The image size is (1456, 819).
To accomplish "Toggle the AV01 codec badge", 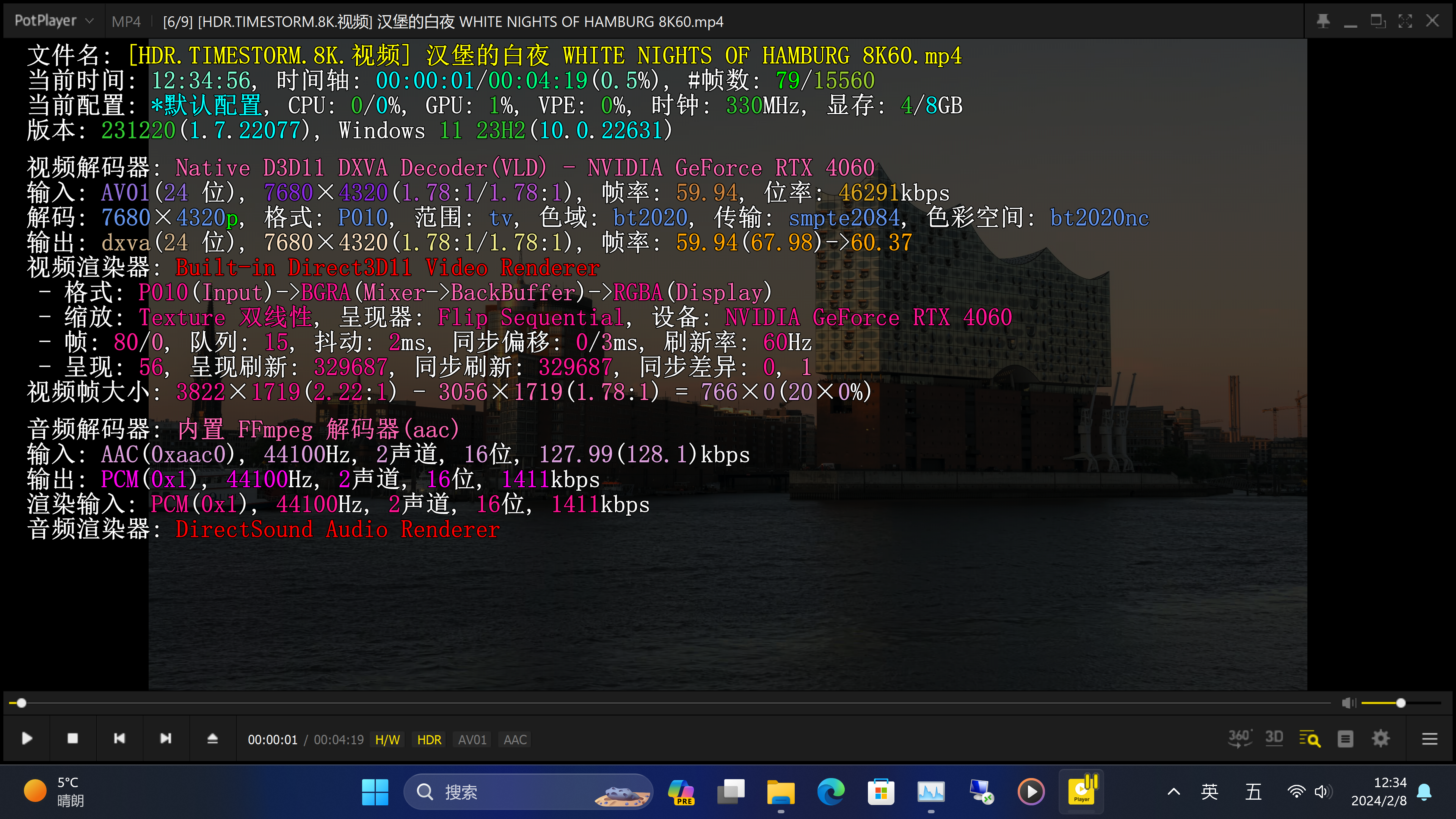I will (x=471, y=739).
